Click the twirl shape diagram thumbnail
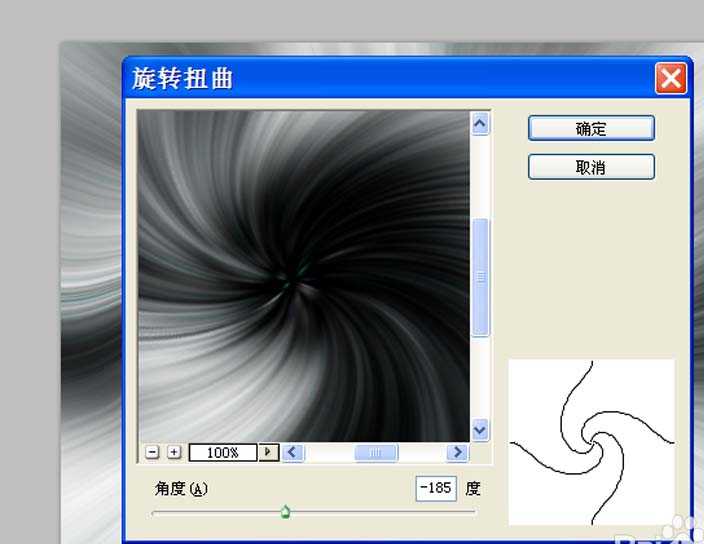The image size is (704, 544). [591, 442]
